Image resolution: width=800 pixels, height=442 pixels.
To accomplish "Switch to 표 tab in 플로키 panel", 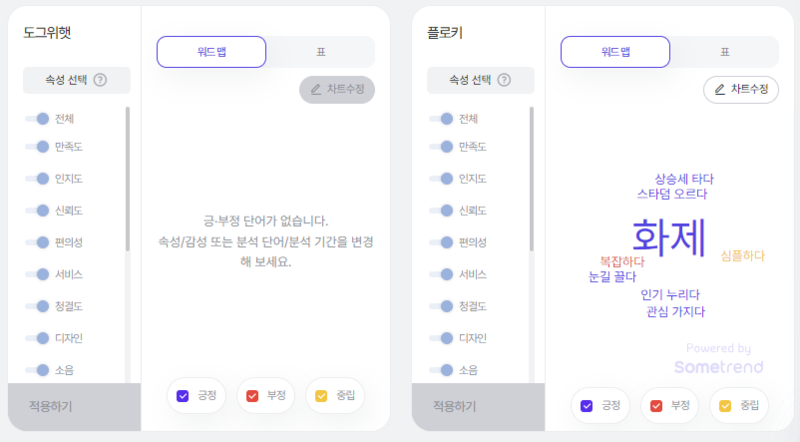I will click(x=724, y=52).
